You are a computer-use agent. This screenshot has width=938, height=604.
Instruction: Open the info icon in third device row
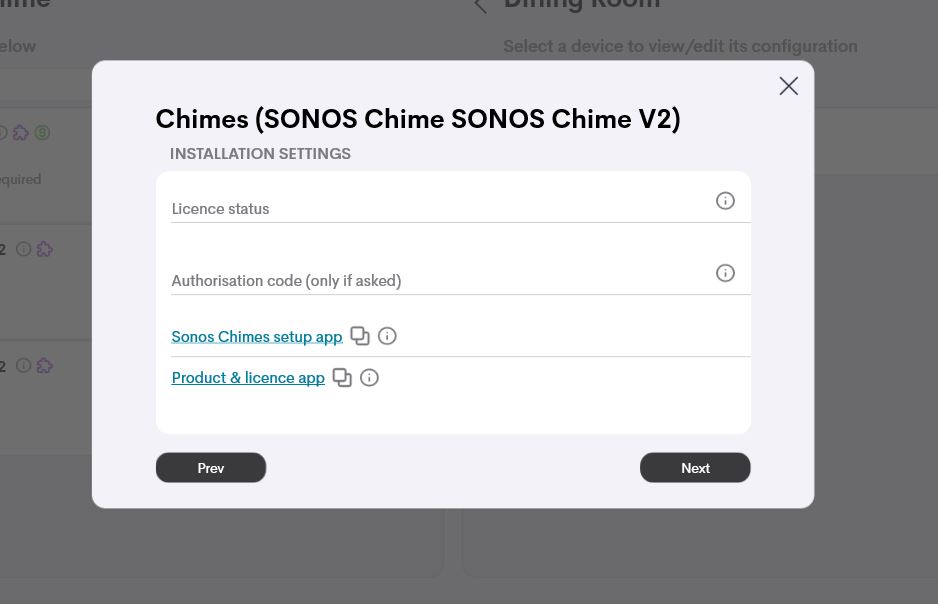point(23,365)
